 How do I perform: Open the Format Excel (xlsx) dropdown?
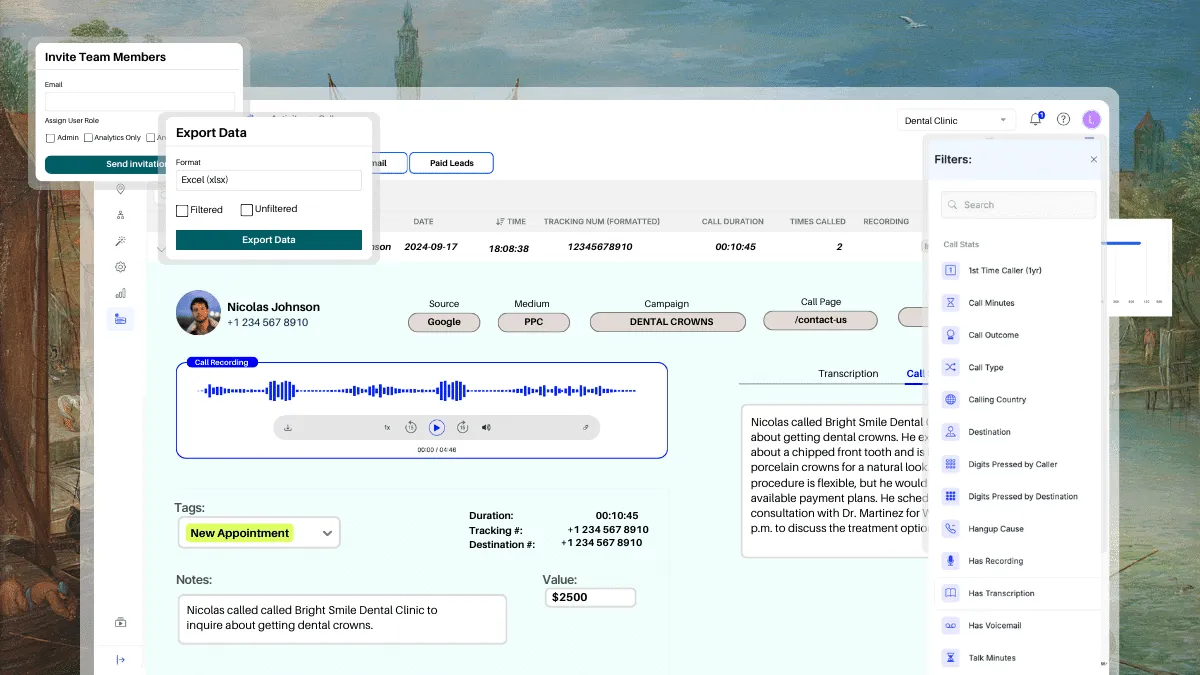click(268, 180)
